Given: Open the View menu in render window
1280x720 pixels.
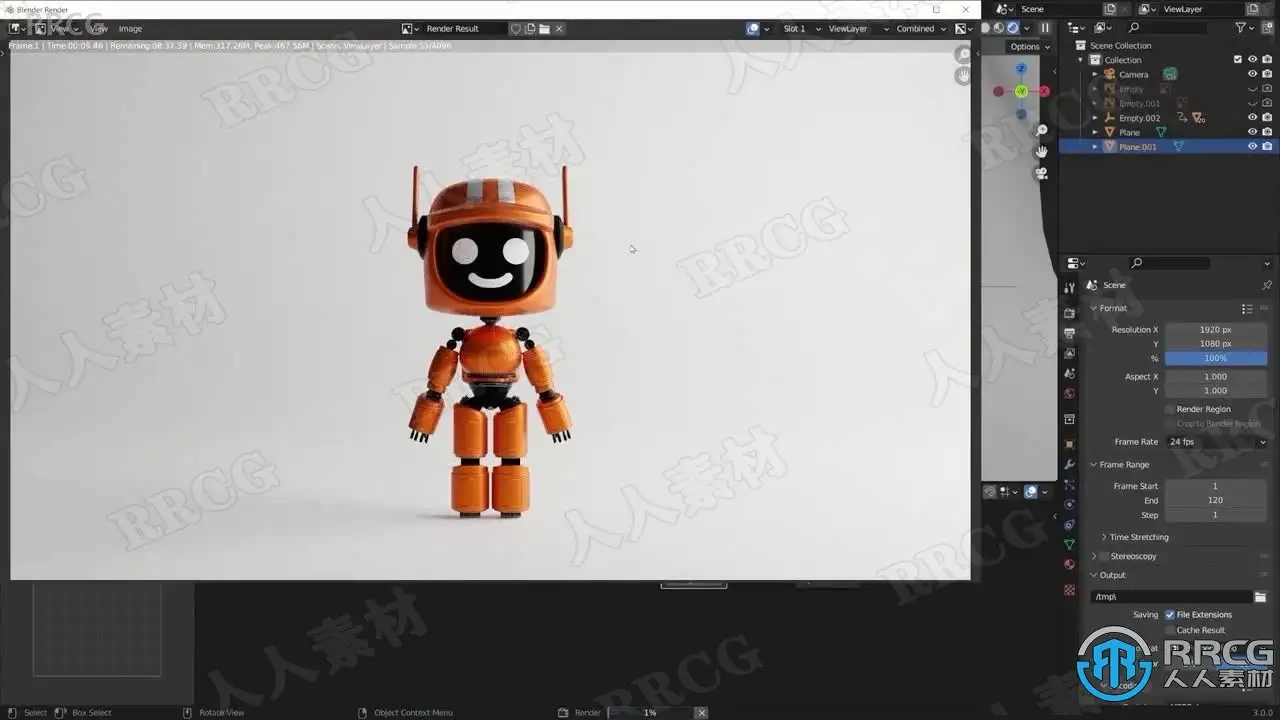Looking at the screenshot, I should point(98,29).
